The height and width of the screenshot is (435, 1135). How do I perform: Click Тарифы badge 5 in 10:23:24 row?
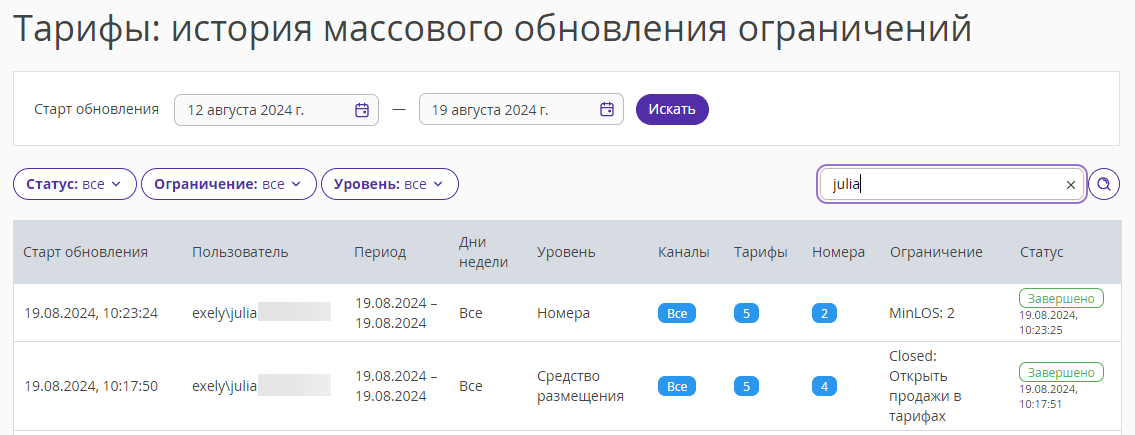pyautogui.click(x=746, y=313)
